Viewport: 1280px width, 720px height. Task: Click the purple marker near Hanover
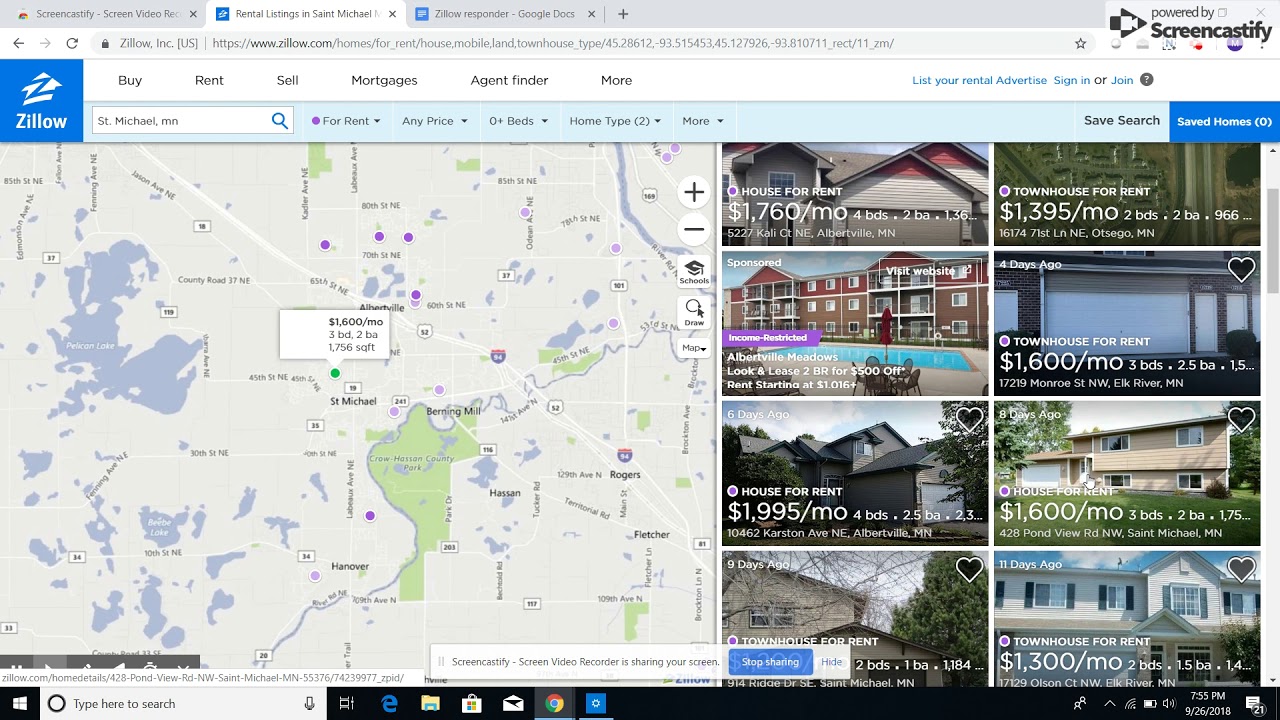(x=315, y=576)
